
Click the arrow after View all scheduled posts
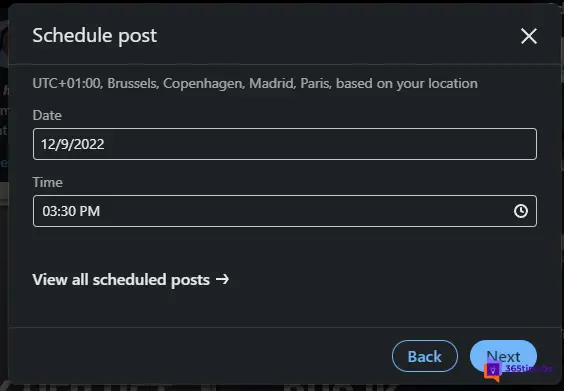222,279
